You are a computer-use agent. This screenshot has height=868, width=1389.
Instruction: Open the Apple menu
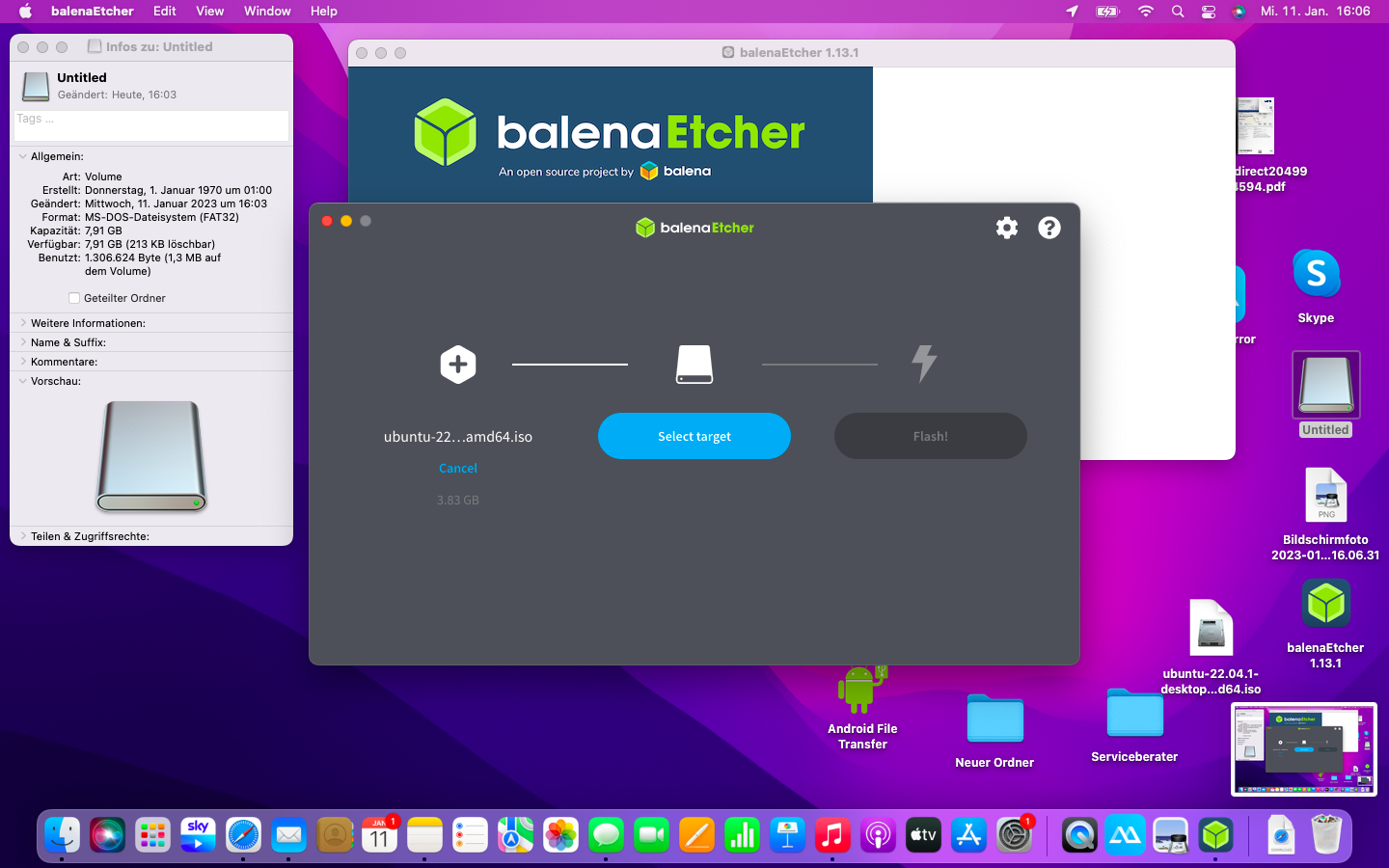pyautogui.click(x=26, y=12)
